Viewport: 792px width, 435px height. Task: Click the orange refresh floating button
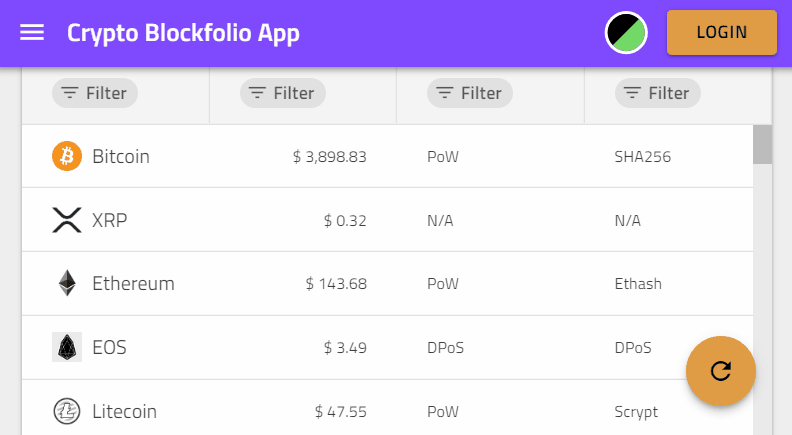(x=721, y=371)
